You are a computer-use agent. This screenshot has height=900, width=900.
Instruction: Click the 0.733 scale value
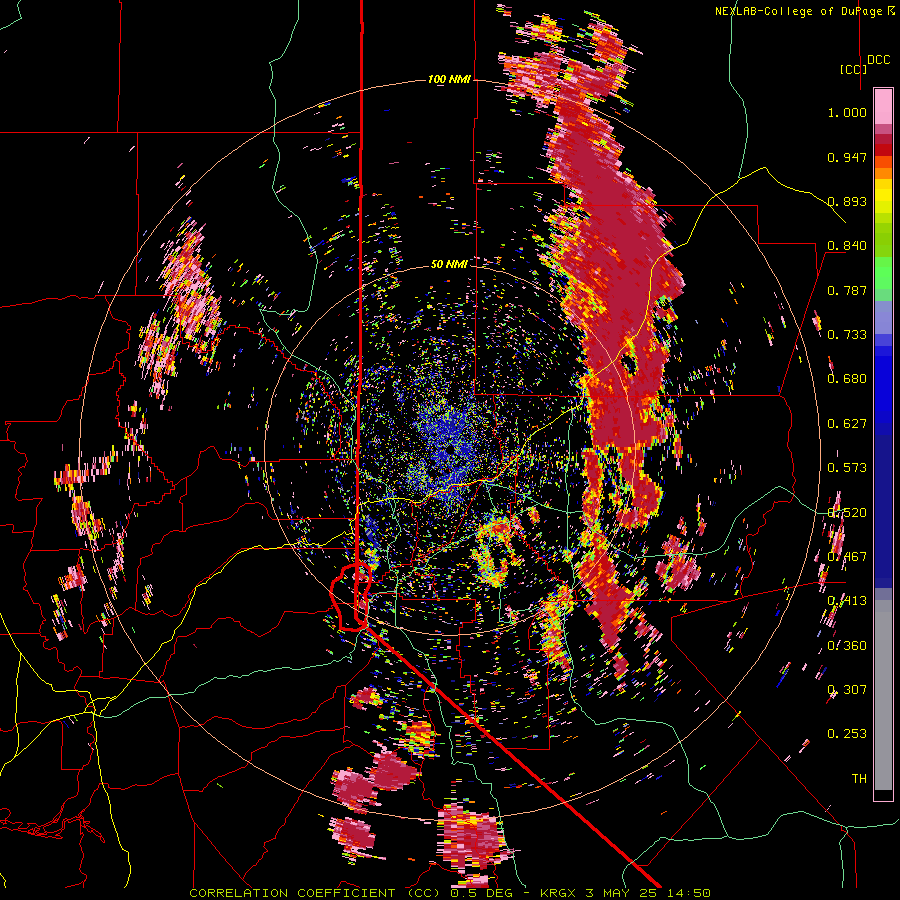click(847, 335)
